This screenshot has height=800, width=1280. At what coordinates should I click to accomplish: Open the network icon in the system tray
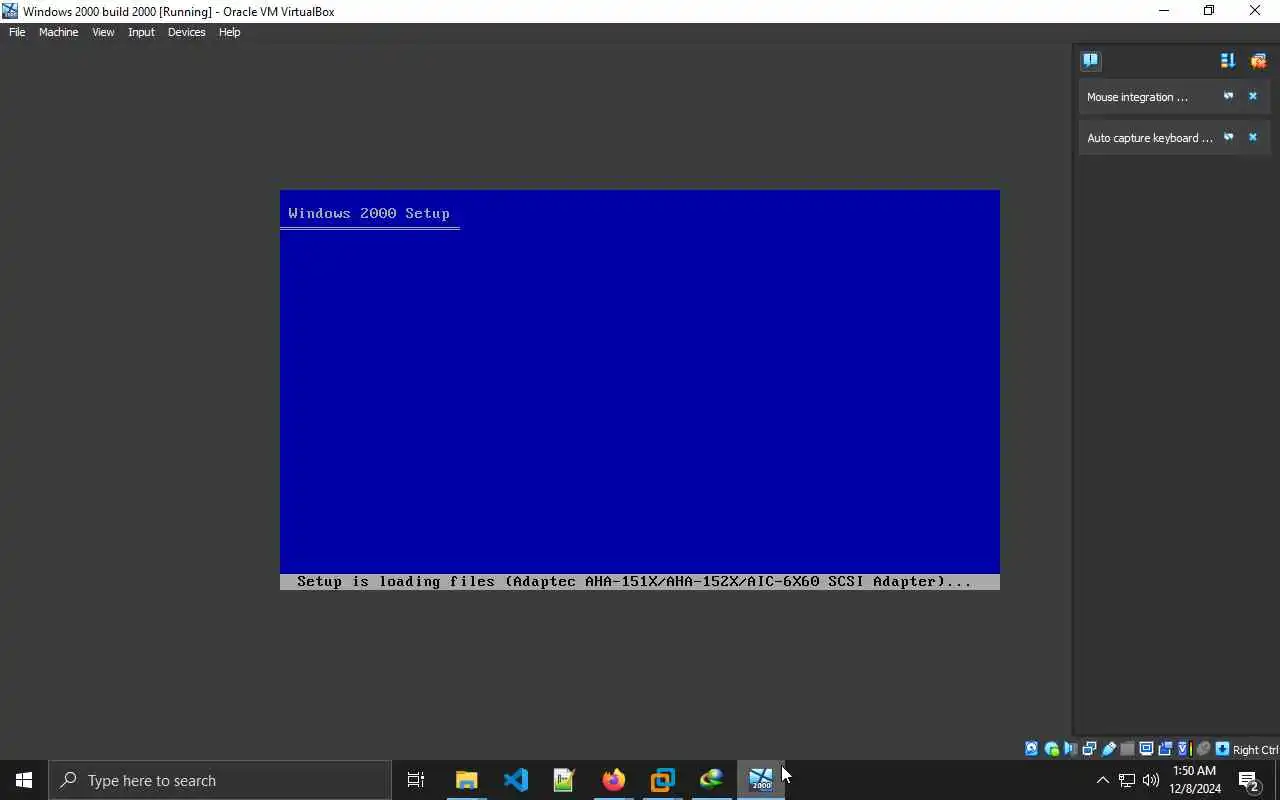pos(1127,780)
